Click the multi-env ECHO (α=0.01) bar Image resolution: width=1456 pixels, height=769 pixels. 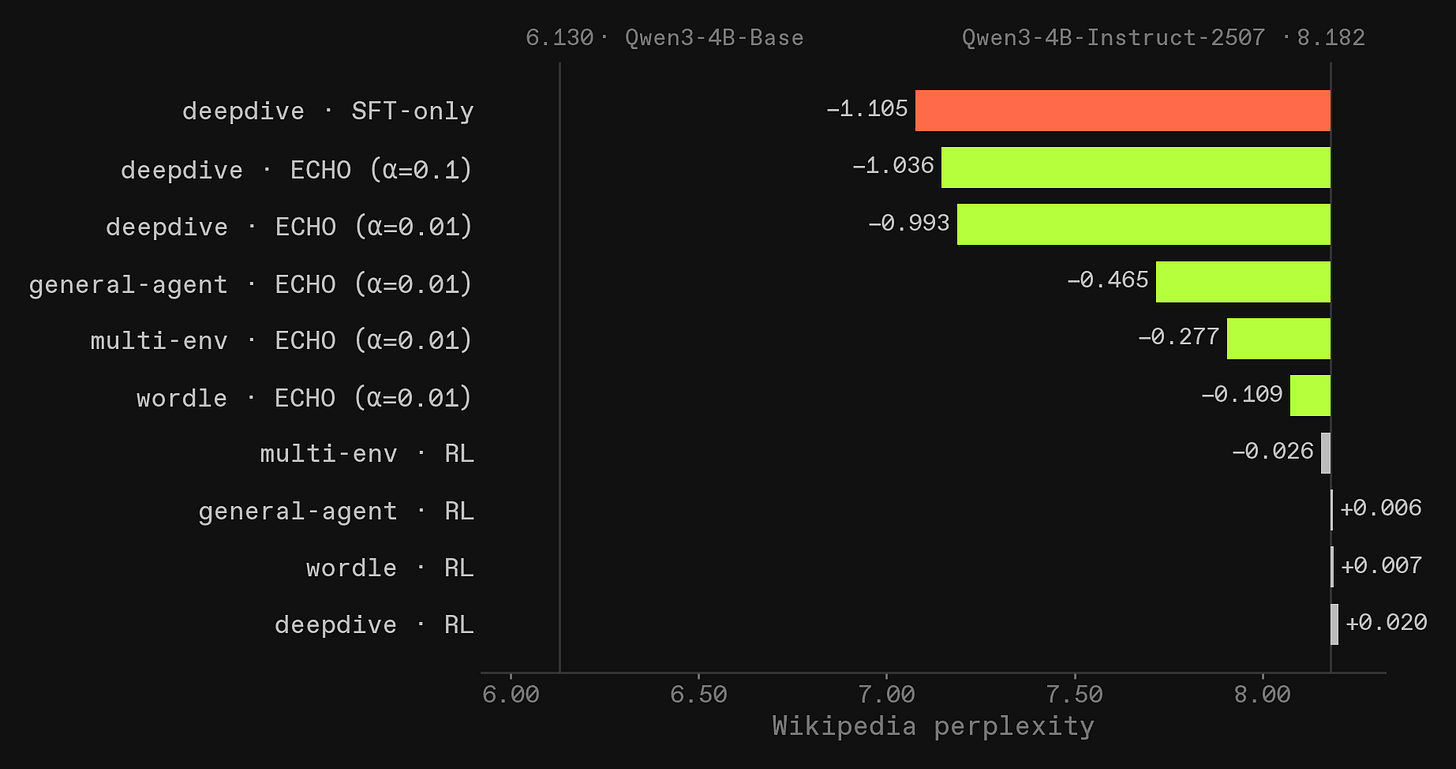coord(1279,338)
